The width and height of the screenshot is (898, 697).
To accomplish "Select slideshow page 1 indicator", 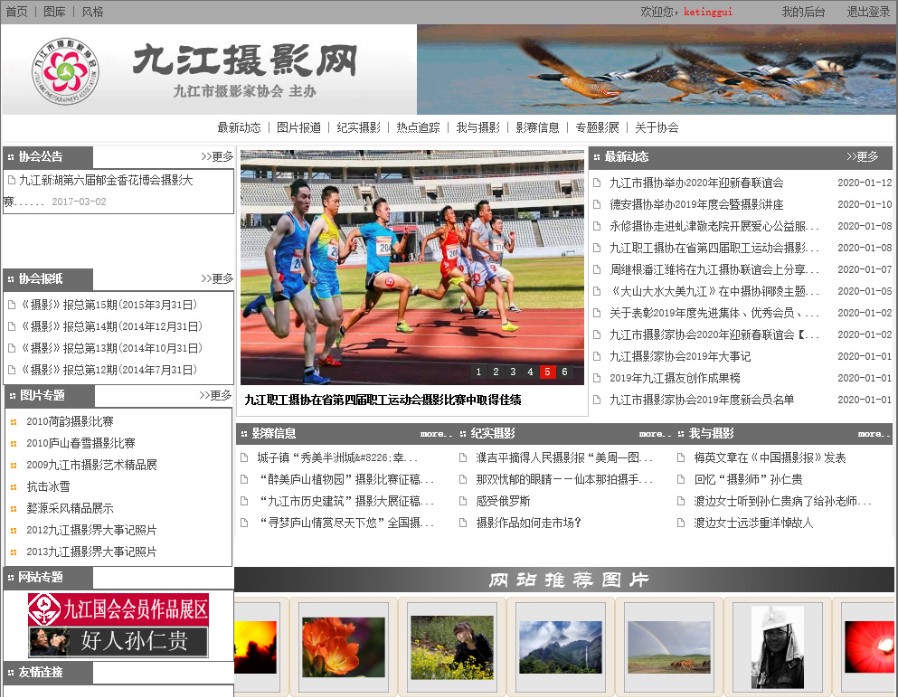I will click(x=479, y=372).
